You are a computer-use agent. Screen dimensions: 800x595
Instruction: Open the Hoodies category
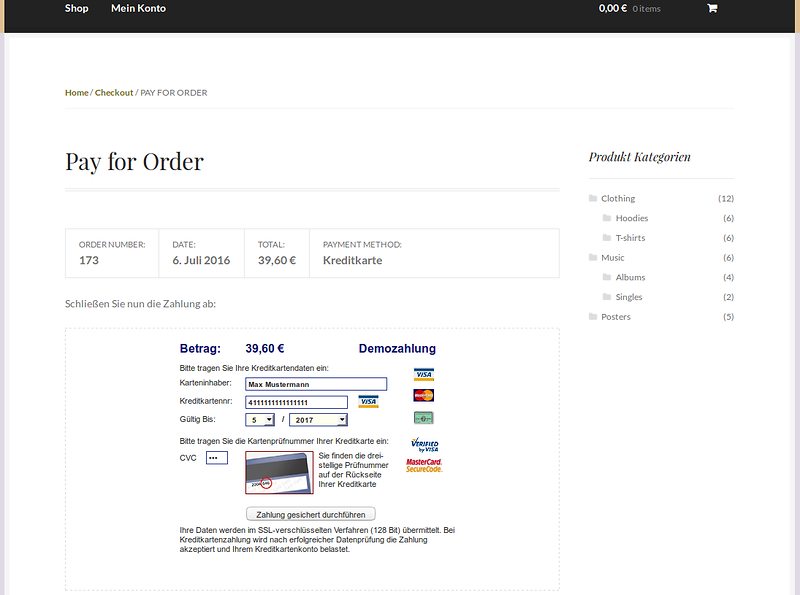click(631, 218)
